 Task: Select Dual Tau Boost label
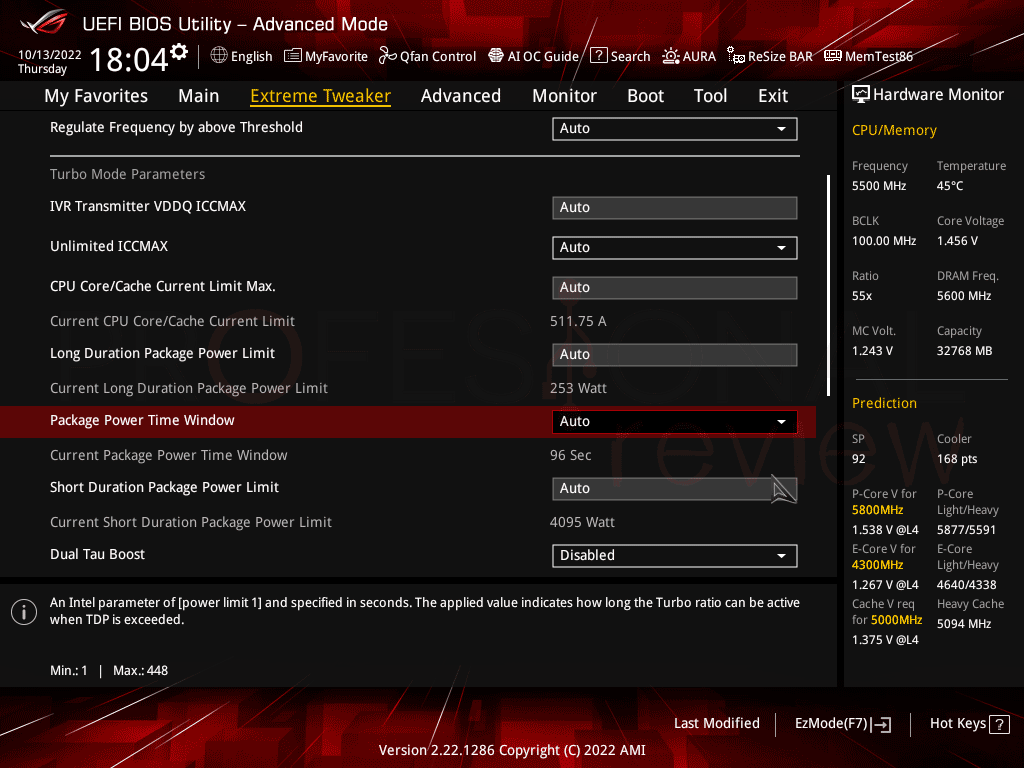click(x=97, y=554)
